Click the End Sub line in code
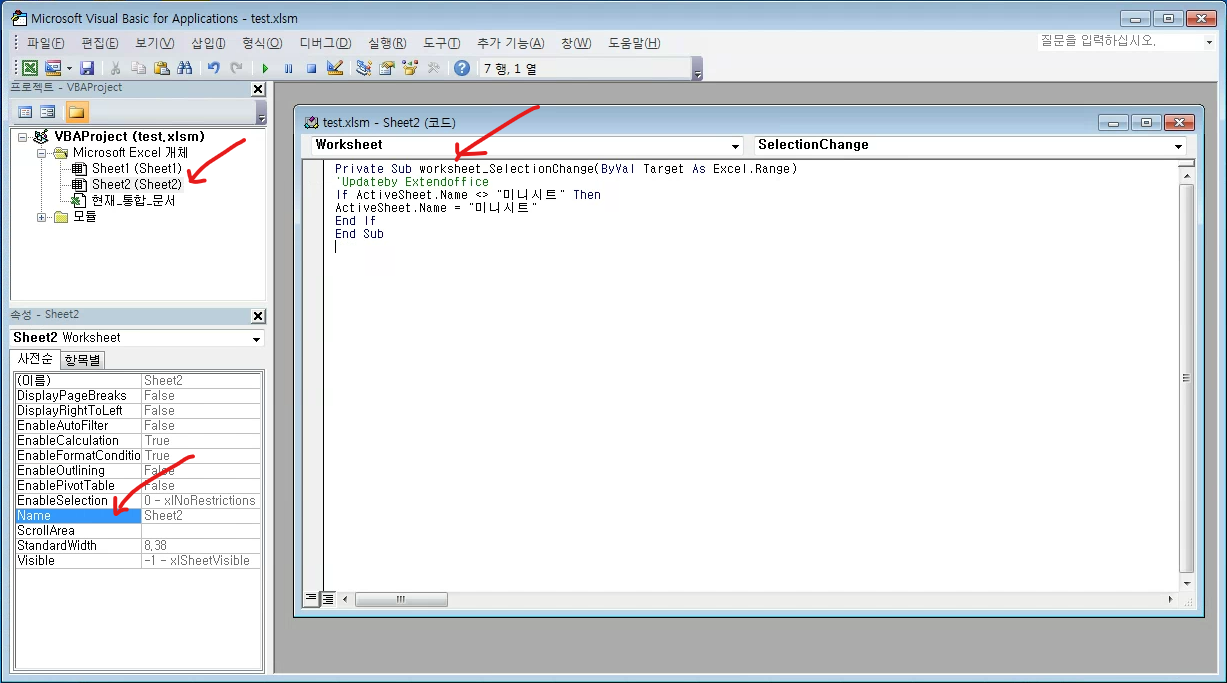This screenshot has width=1227, height=683. [x=359, y=234]
